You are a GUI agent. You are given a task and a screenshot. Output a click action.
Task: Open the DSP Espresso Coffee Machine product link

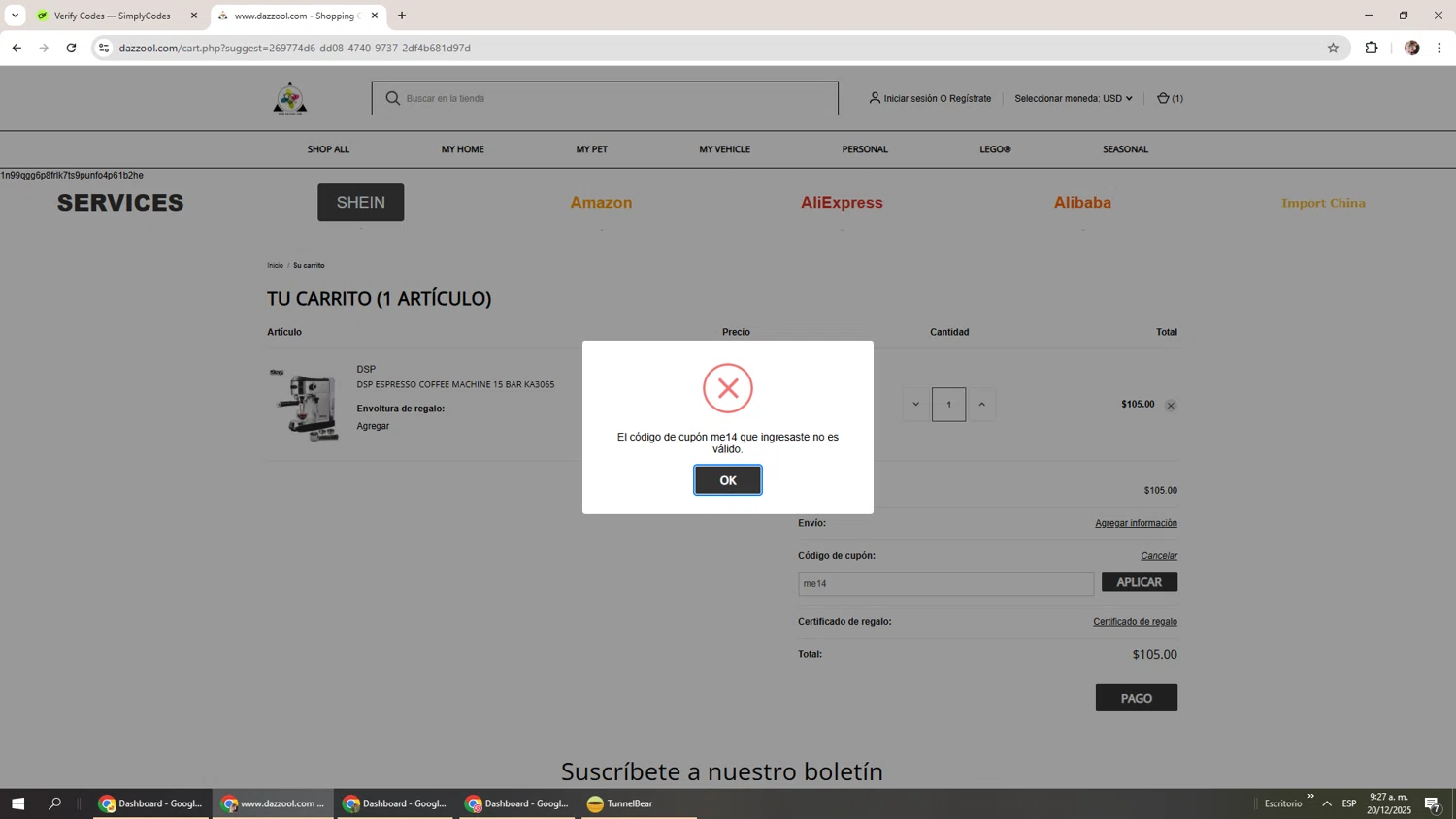(455, 384)
